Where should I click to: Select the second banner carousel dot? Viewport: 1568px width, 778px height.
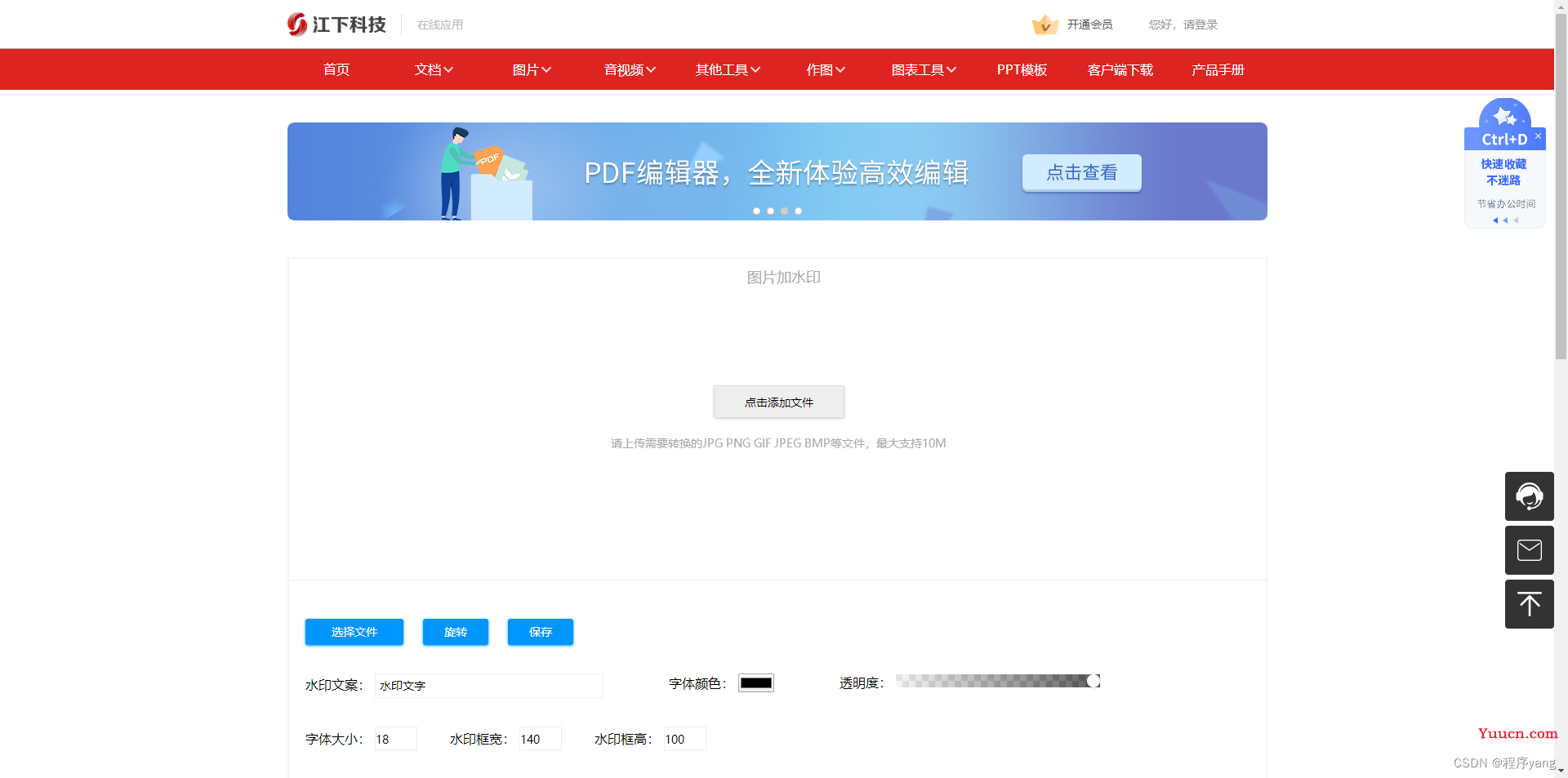(770, 211)
